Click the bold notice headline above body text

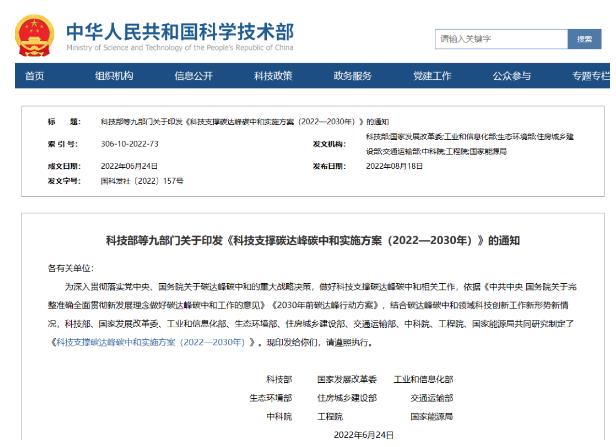coord(308,241)
